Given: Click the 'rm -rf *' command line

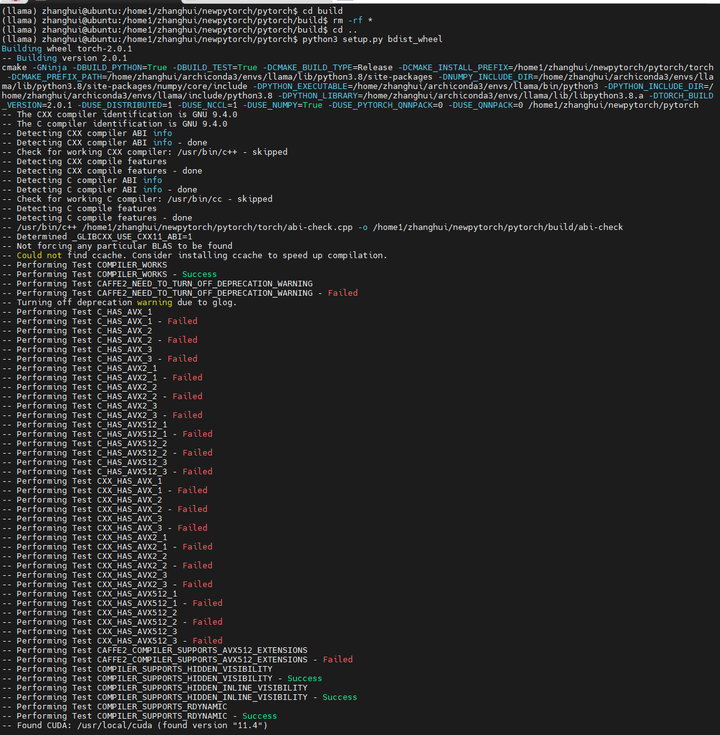Looking at the screenshot, I should tap(189, 20).
